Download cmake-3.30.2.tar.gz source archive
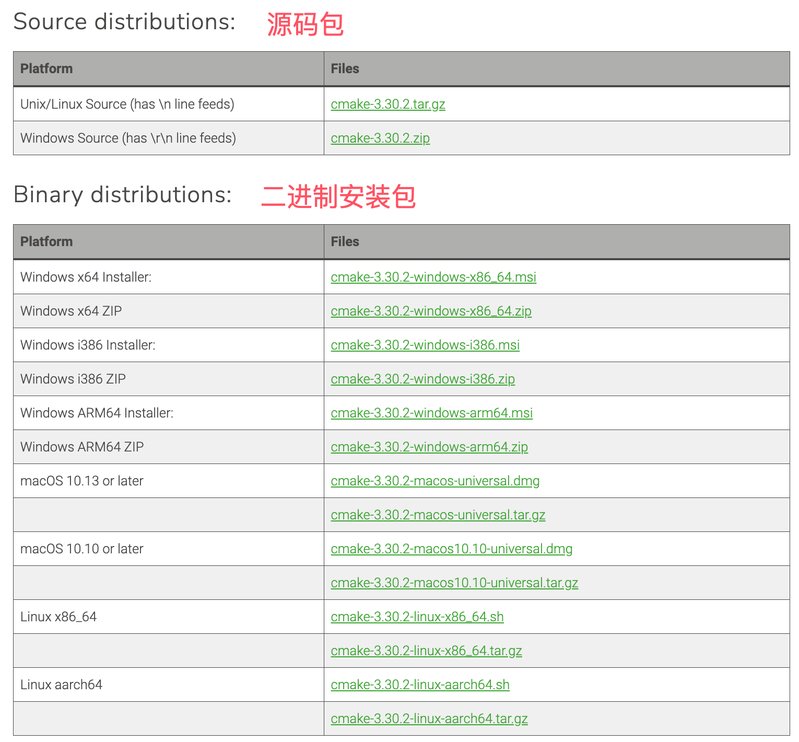This screenshot has width=799, height=742. pyautogui.click(x=388, y=104)
